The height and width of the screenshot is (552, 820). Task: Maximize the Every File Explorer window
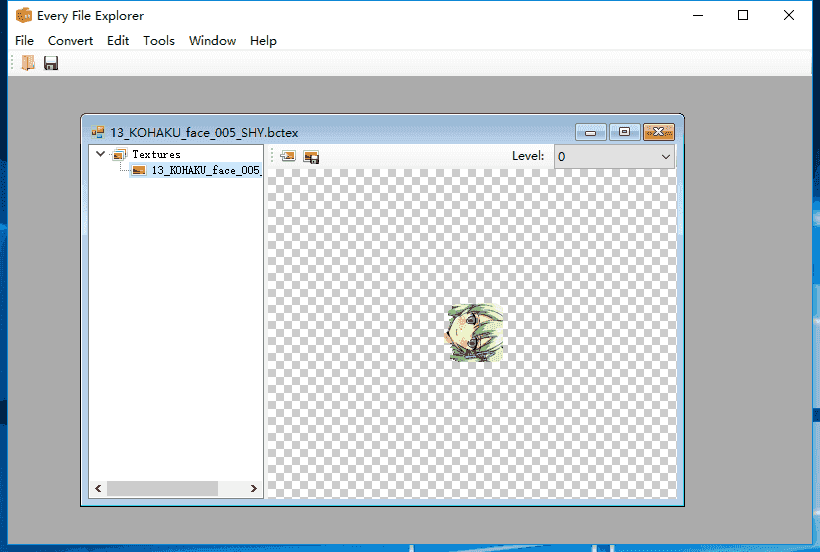[743, 15]
